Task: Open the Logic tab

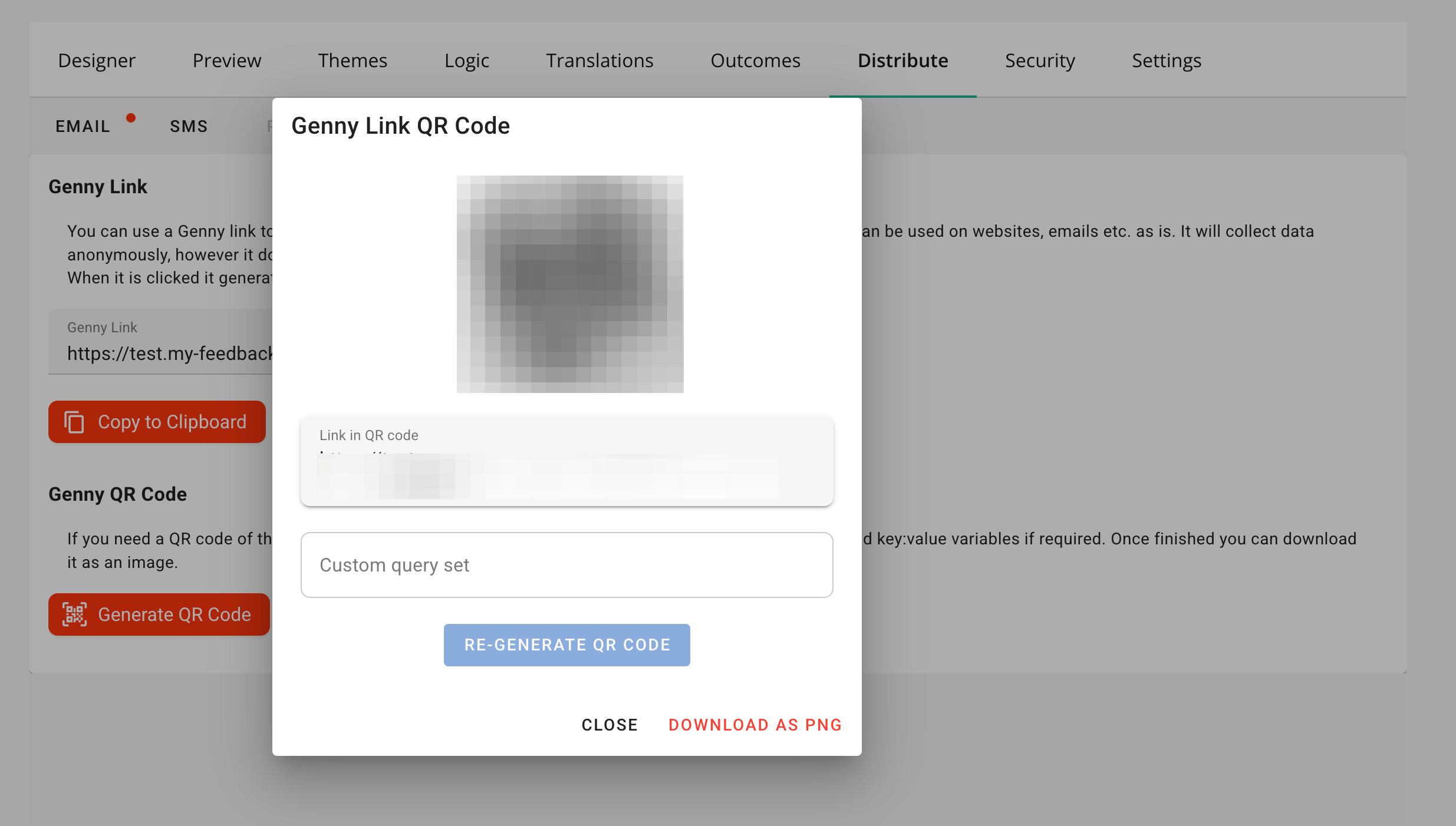Action: click(467, 61)
